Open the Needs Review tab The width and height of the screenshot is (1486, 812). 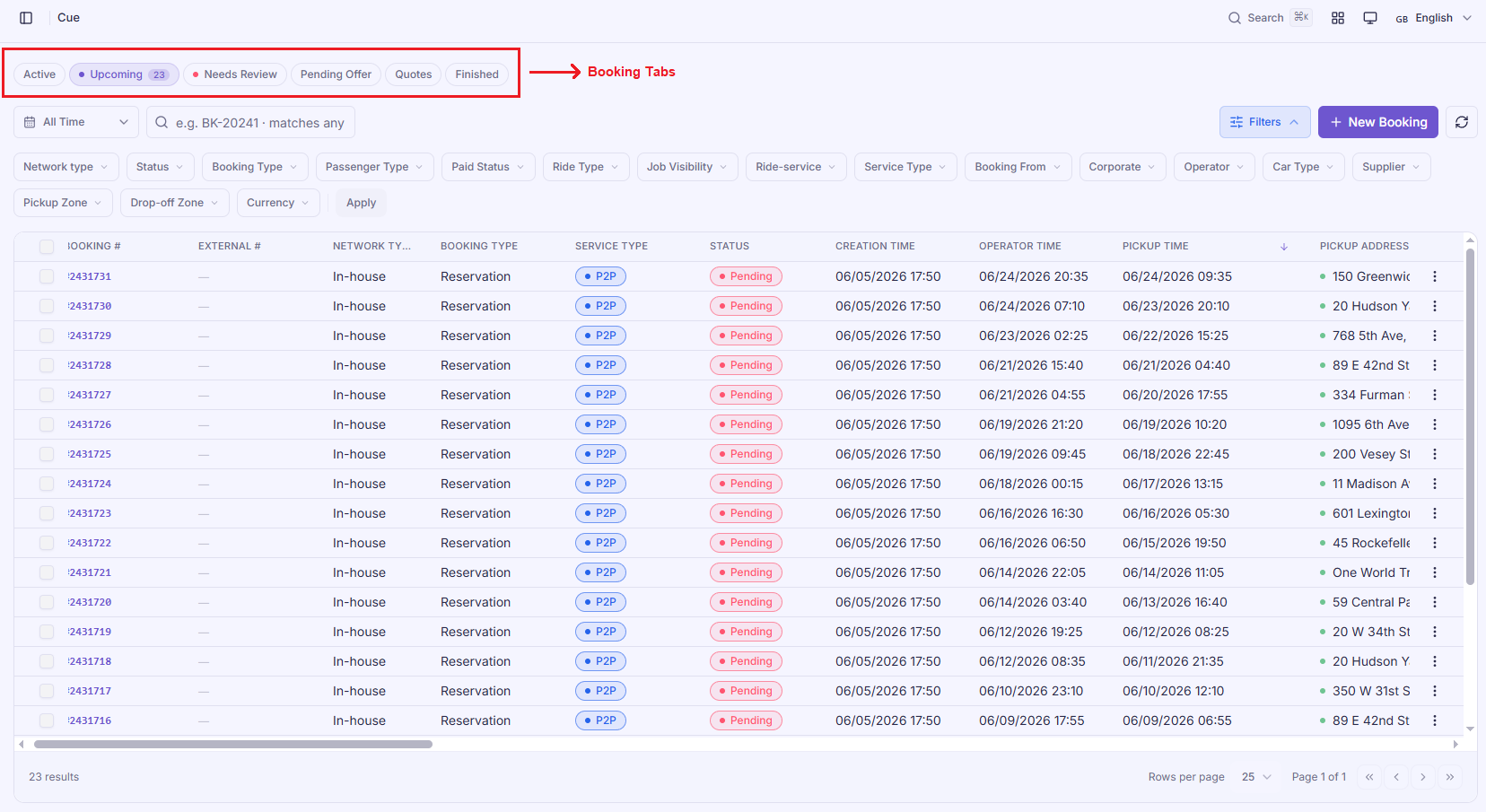[235, 74]
